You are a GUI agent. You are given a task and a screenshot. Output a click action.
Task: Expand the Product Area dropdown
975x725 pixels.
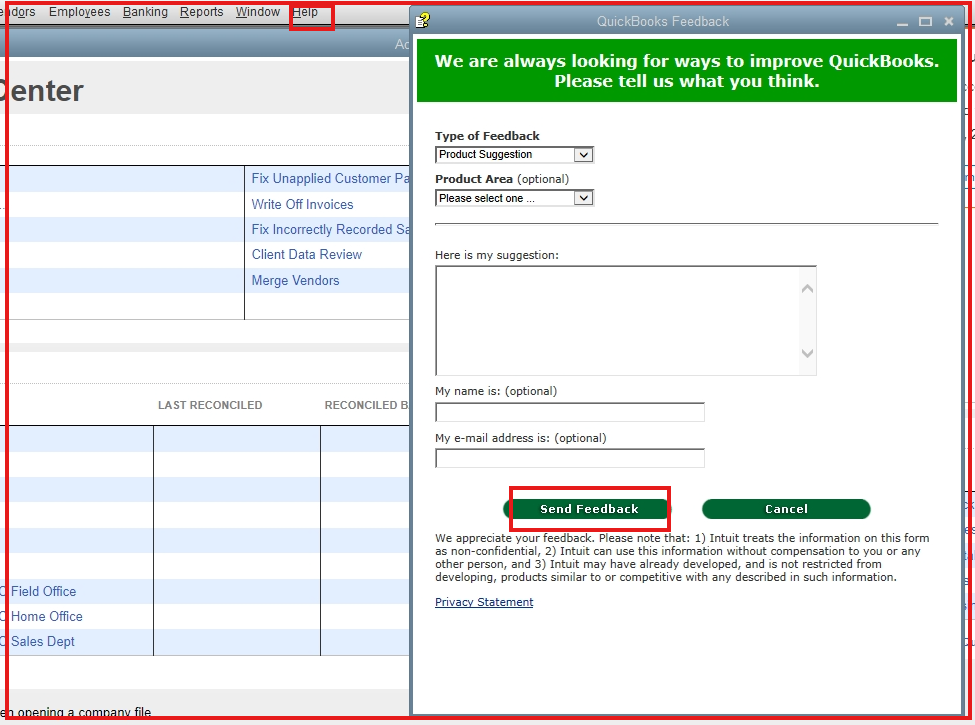point(583,198)
